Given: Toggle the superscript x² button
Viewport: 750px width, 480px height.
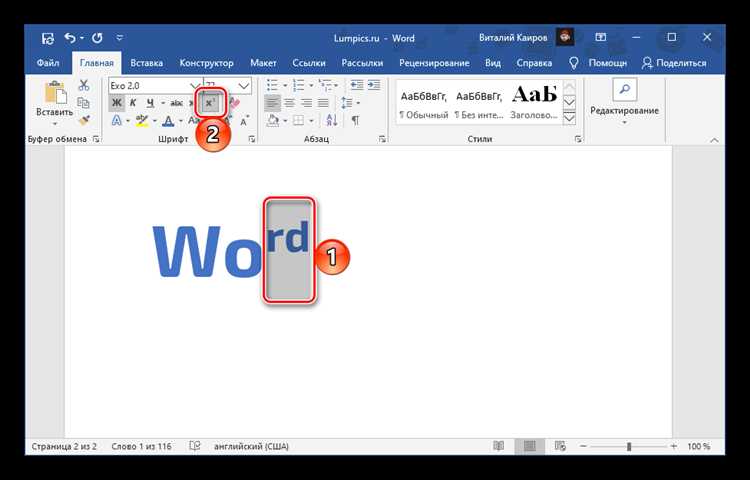Looking at the screenshot, I should (210, 103).
